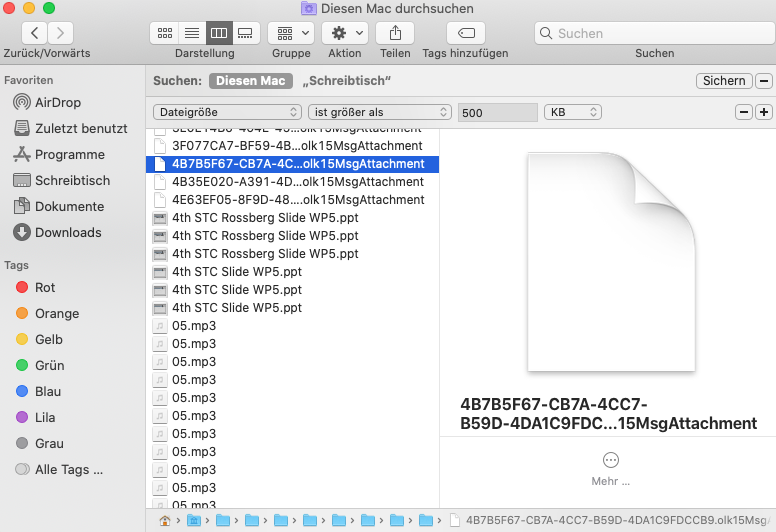Add a search criterion with plus button
Viewport: 776px width, 532px height.
(764, 112)
